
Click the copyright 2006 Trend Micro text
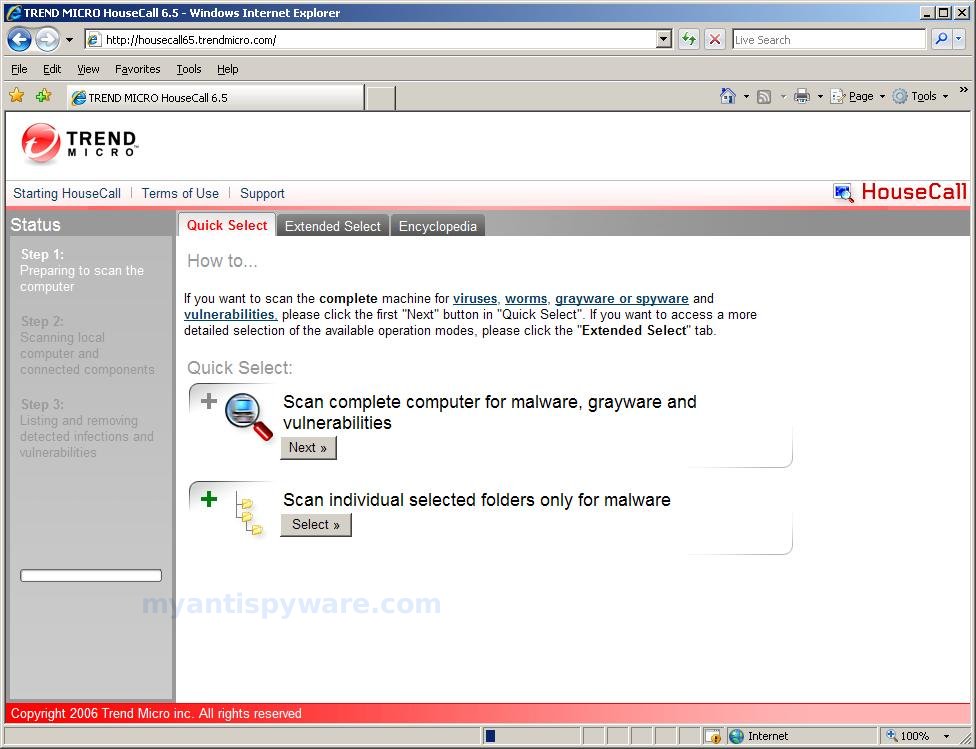[156, 714]
